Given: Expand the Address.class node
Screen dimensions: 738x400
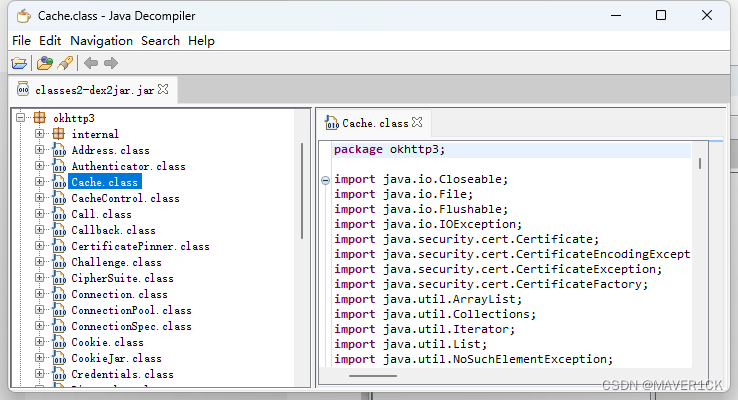Looking at the screenshot, I should [x=40, y=150].
